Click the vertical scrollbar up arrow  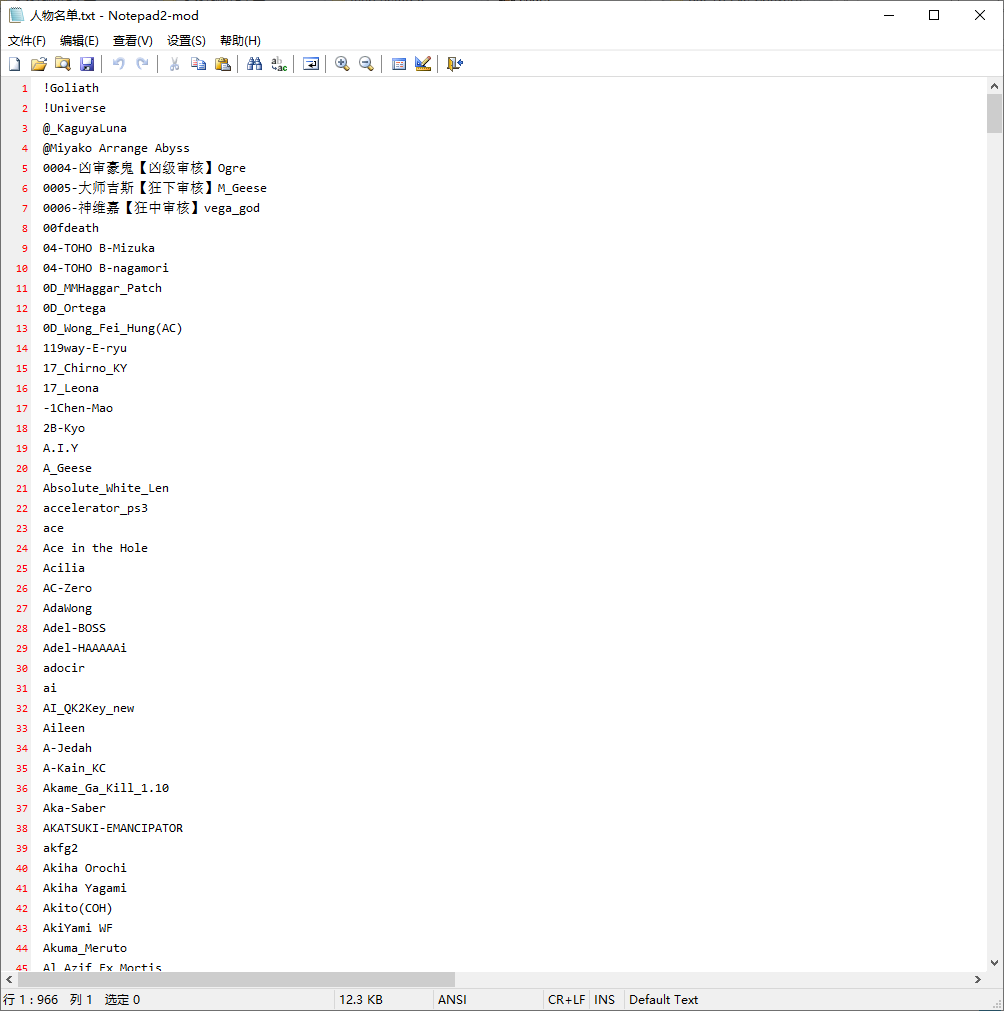click(994, 86)
